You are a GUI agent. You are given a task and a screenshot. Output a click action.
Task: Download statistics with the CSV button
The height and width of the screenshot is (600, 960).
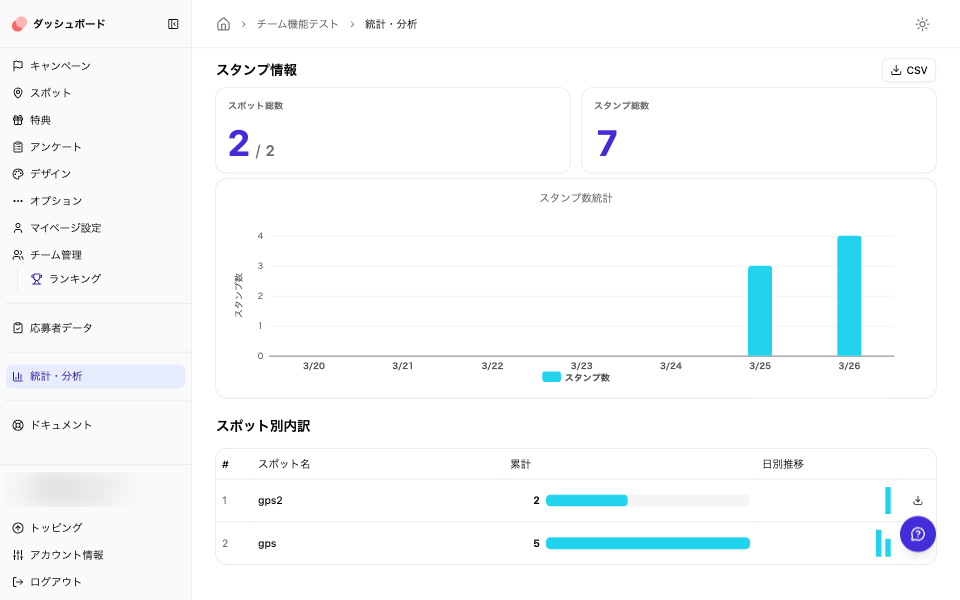[908, 70]
